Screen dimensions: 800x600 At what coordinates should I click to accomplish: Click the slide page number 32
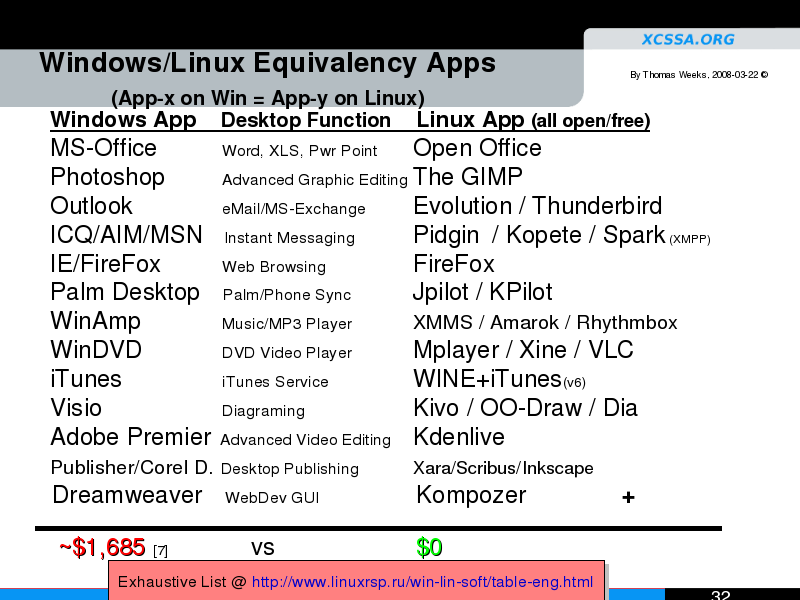[720, 595]
